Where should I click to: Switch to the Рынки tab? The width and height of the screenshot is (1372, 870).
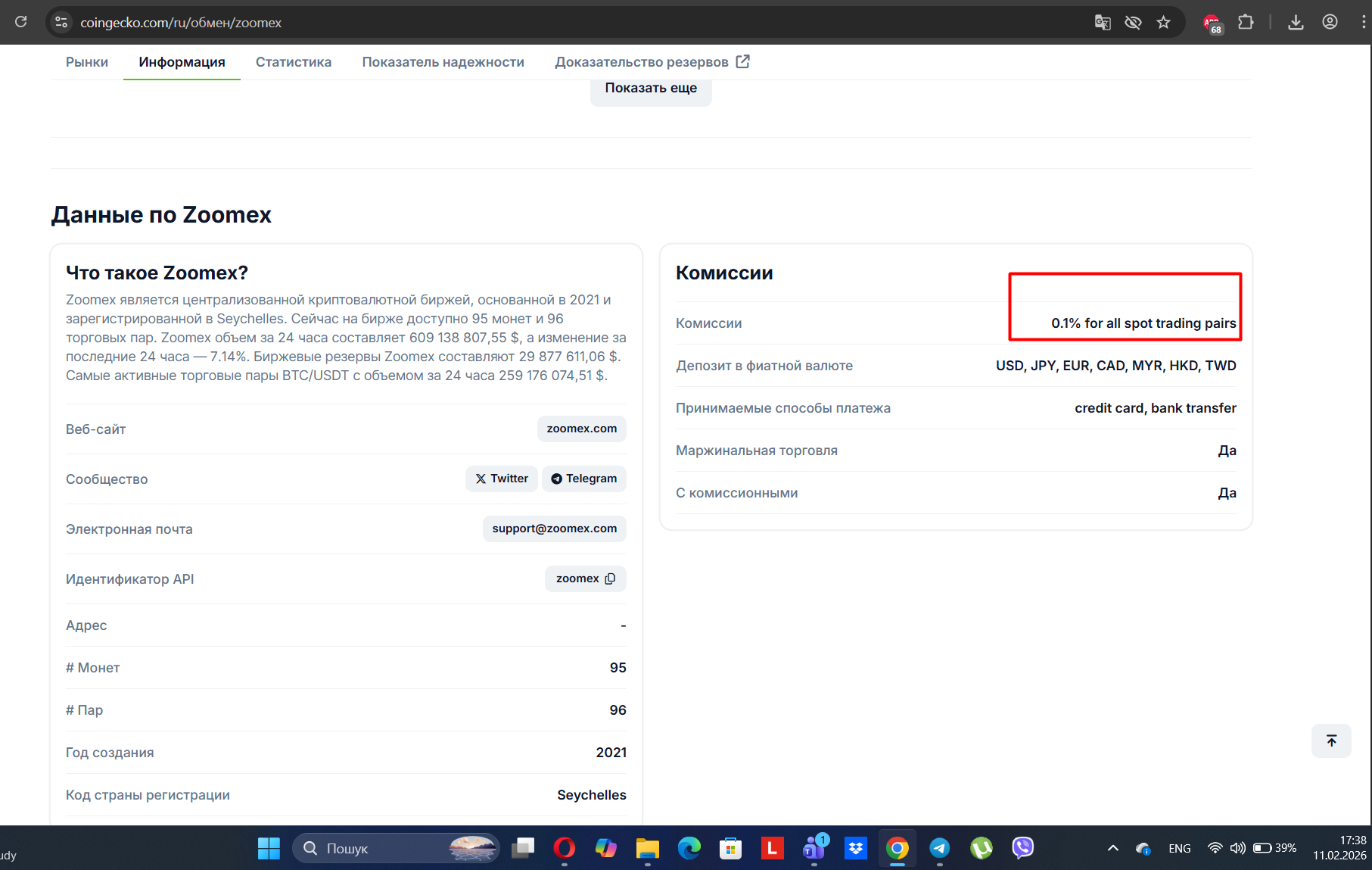pos(87,62)
